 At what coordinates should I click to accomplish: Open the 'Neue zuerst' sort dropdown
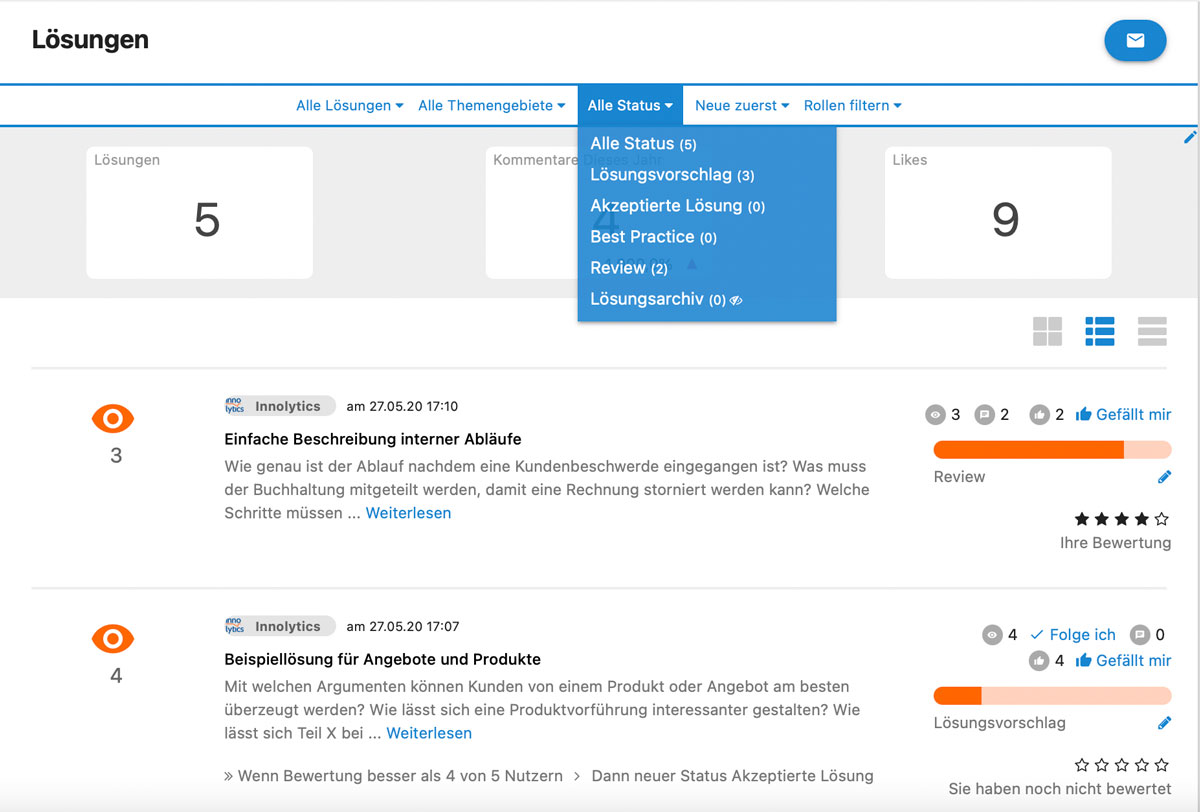741,106
